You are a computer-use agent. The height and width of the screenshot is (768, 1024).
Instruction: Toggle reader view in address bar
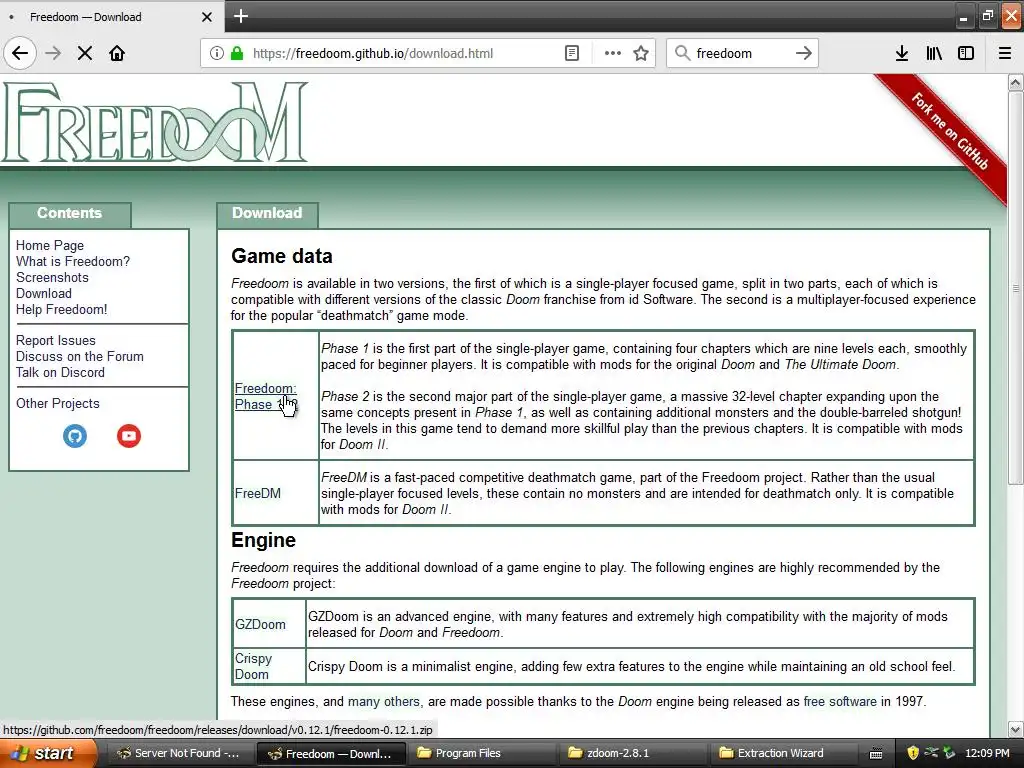pos(571,54)
